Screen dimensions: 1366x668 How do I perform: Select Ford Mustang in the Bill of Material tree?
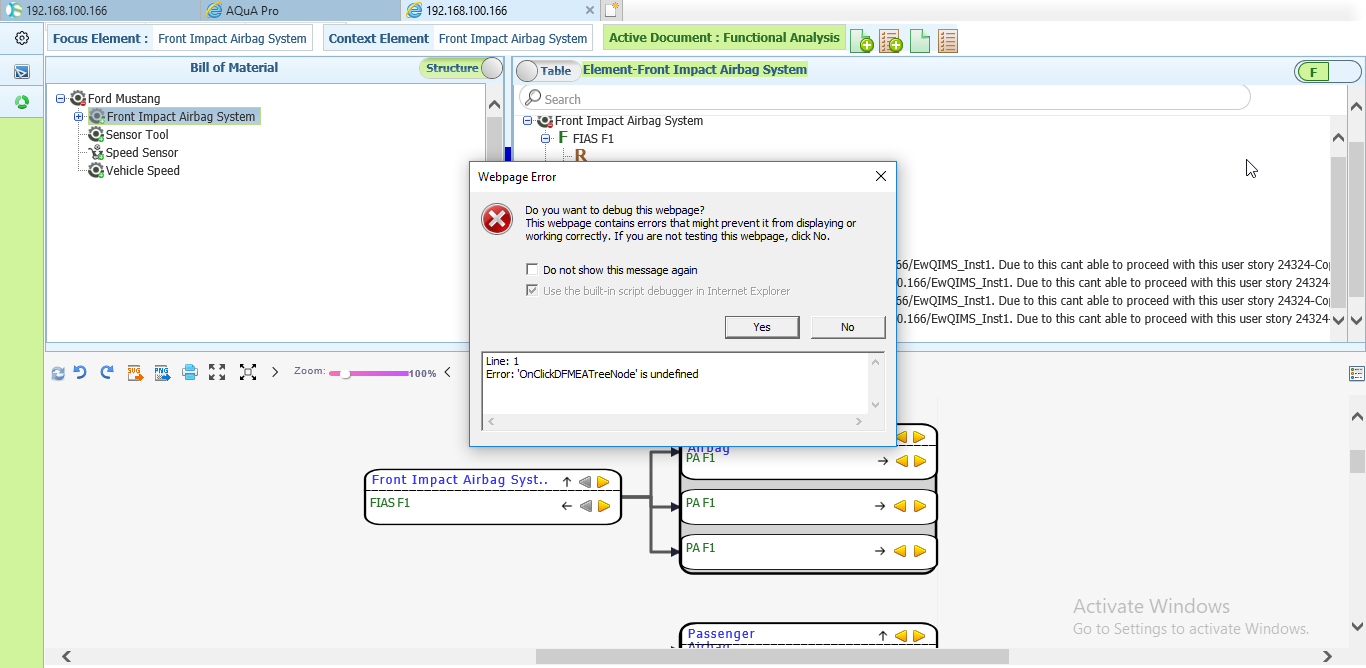124,99
